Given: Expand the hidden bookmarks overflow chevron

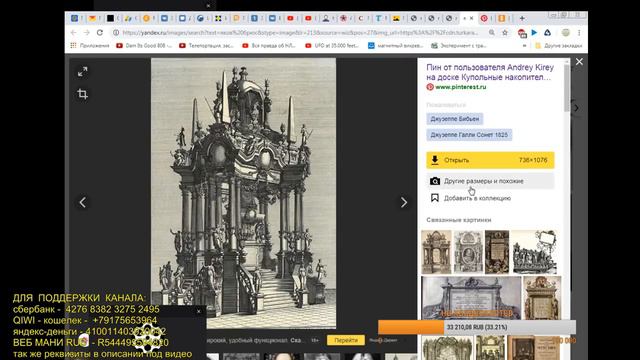Looking at the screenshot, I should click(x=524, y=46).
